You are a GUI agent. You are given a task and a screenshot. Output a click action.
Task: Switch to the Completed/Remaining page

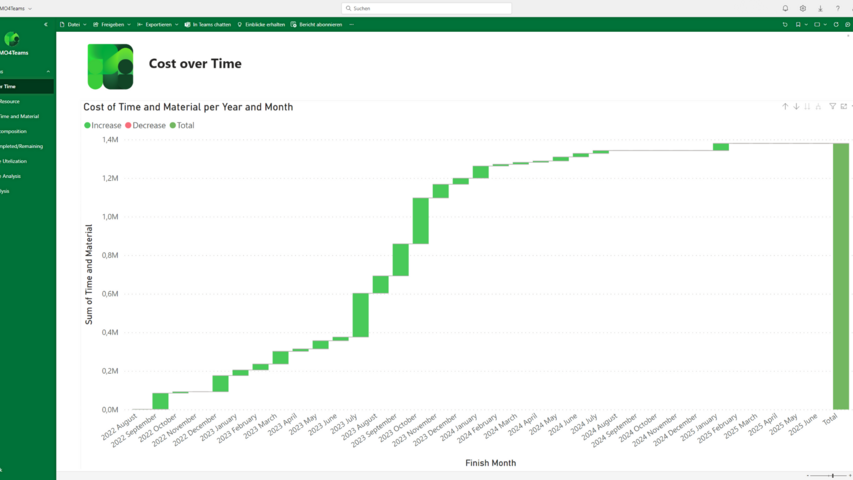21,146
